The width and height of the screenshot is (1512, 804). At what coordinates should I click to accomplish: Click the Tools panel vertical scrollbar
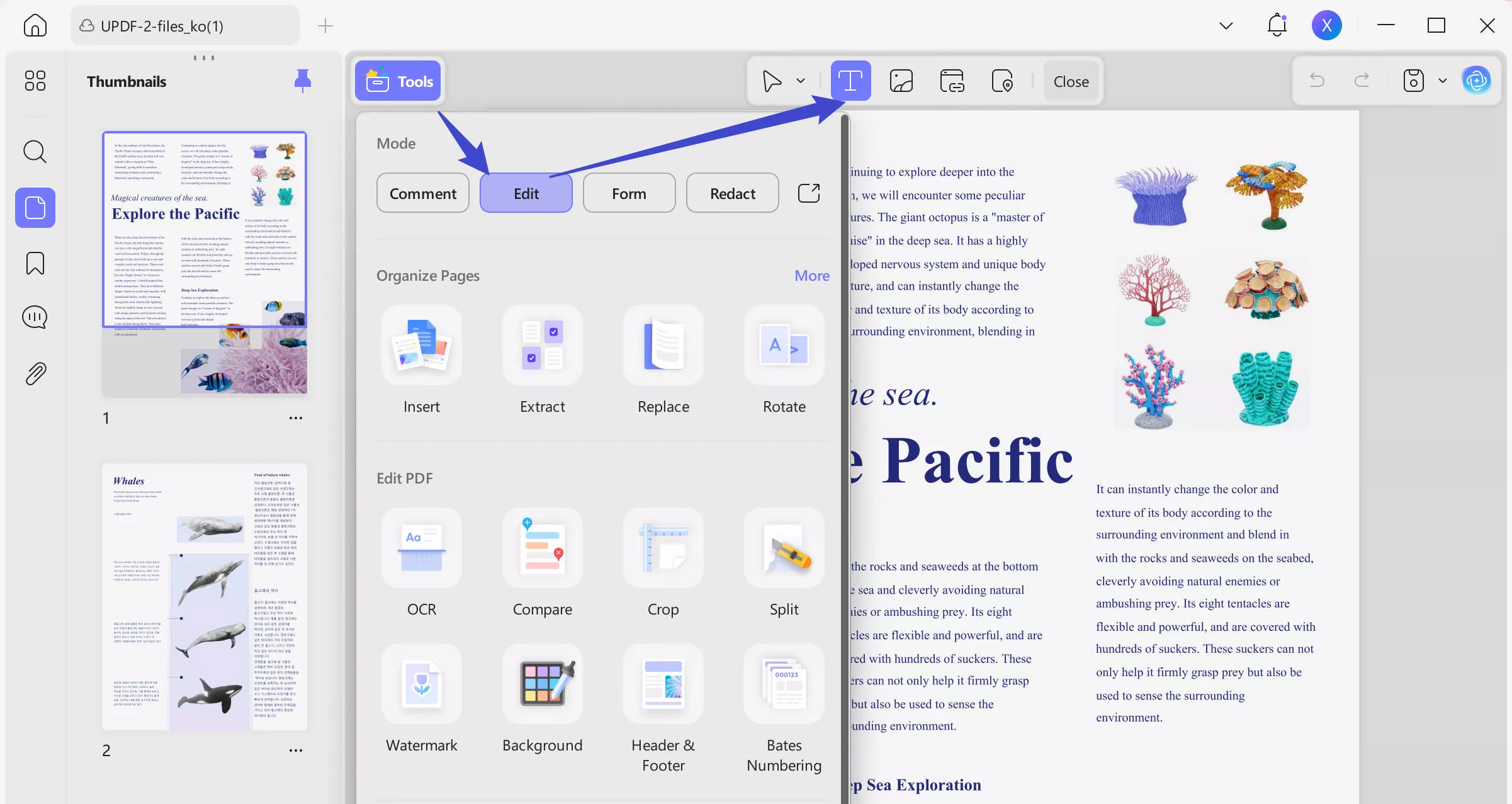coord(845,441)
